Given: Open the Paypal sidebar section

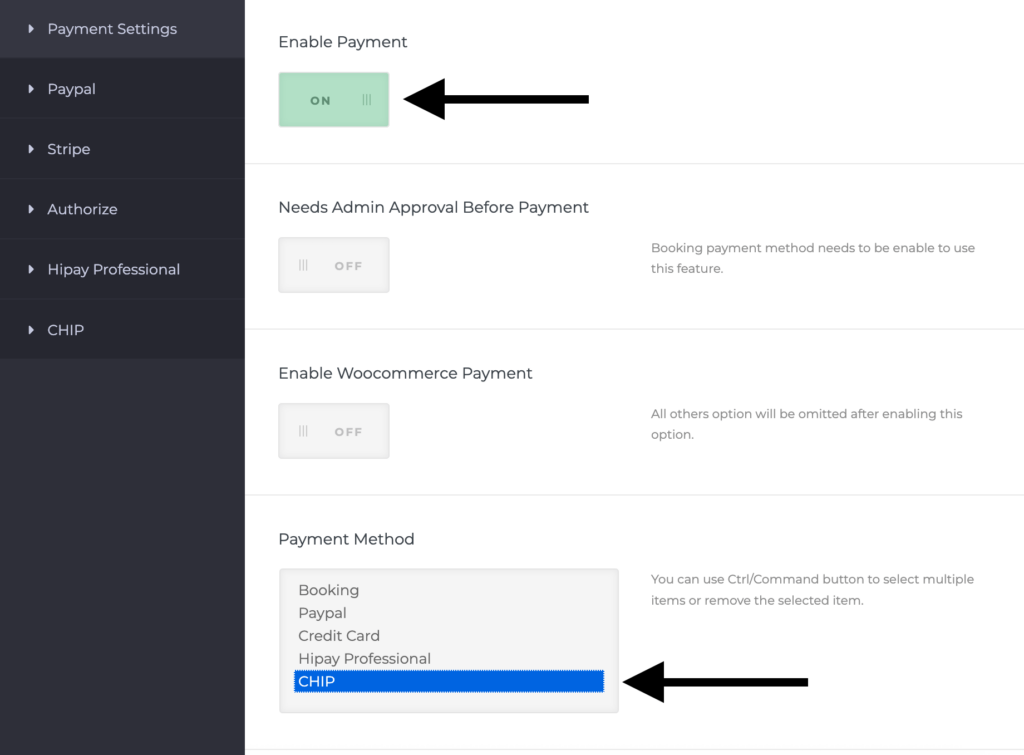Looking at the screenshot, I should pos(122,89).
